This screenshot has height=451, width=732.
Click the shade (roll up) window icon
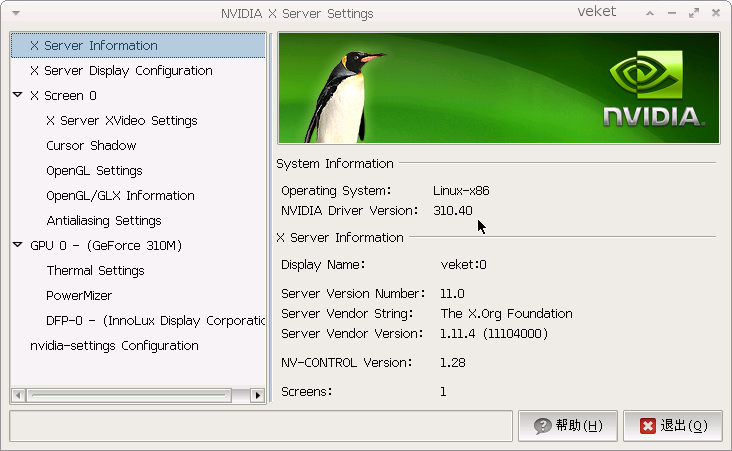click(650, 13)
